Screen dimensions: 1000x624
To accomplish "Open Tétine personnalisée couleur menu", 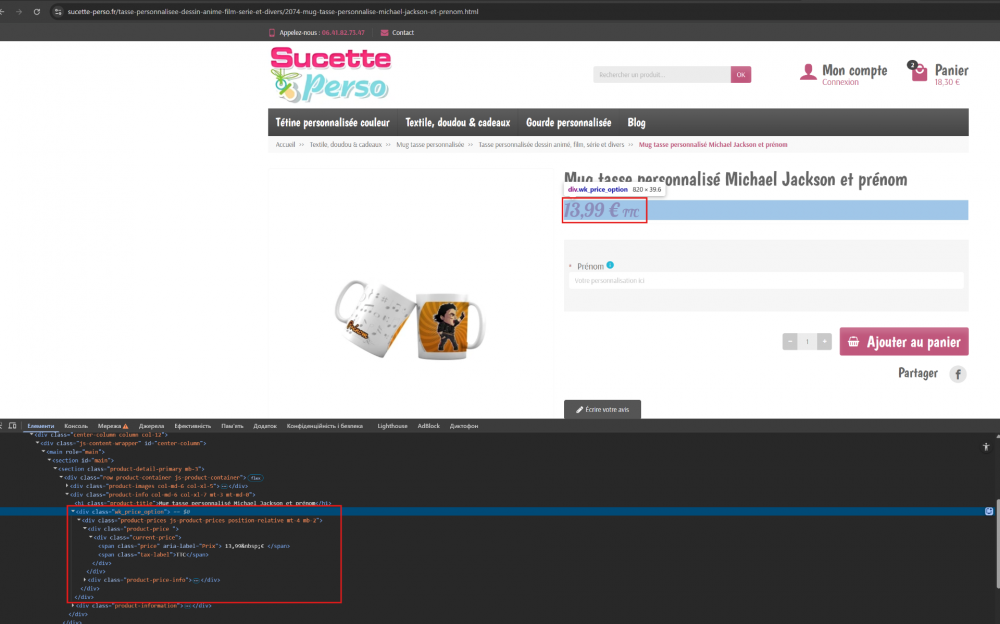I will pyautogui.click(x=332, y=123).
